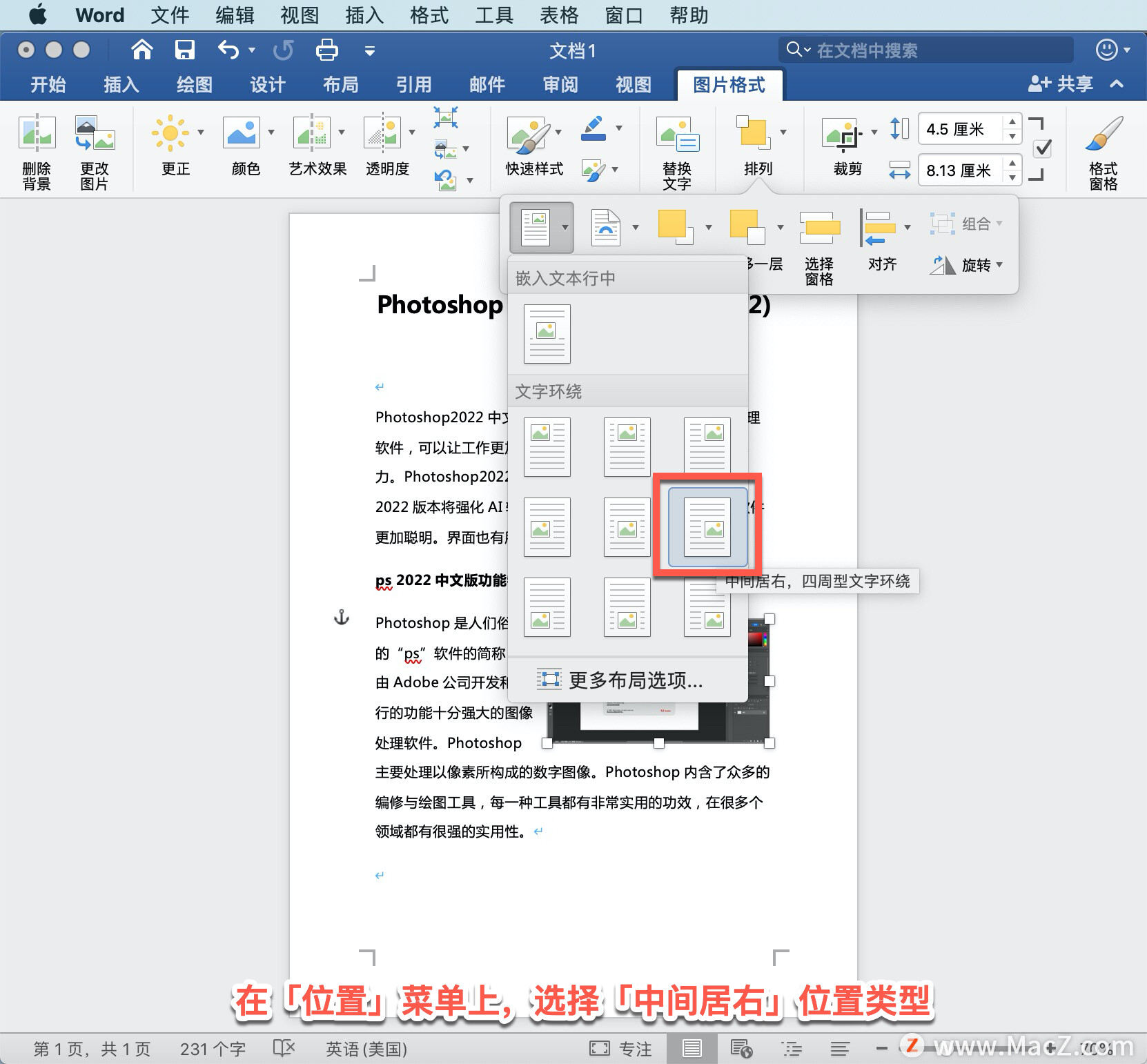
Task: Click the 4.5 厘米 height input field
Action: point(961,129)
